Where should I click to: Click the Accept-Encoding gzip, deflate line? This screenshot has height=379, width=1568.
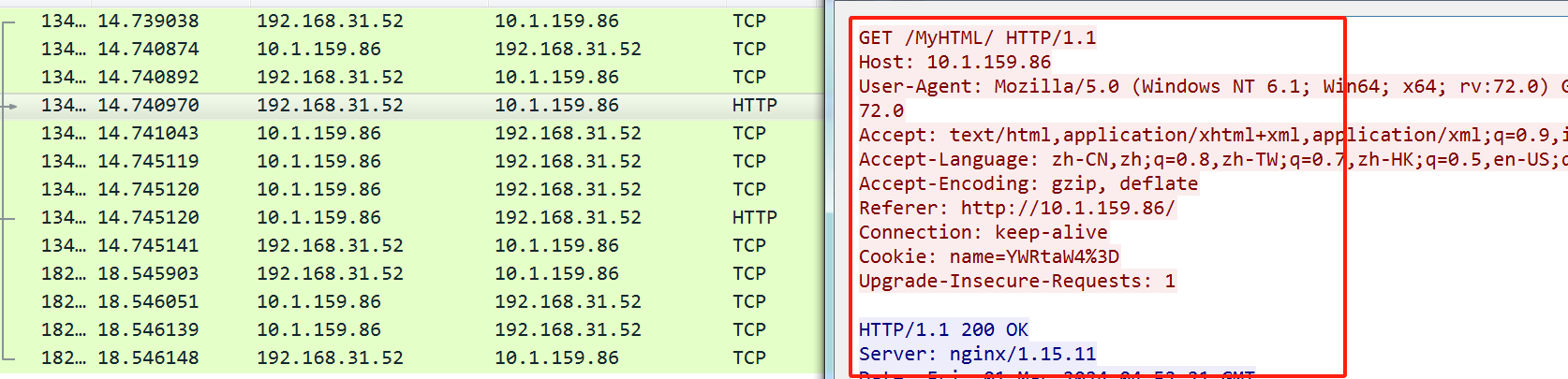click(1028, 184)
